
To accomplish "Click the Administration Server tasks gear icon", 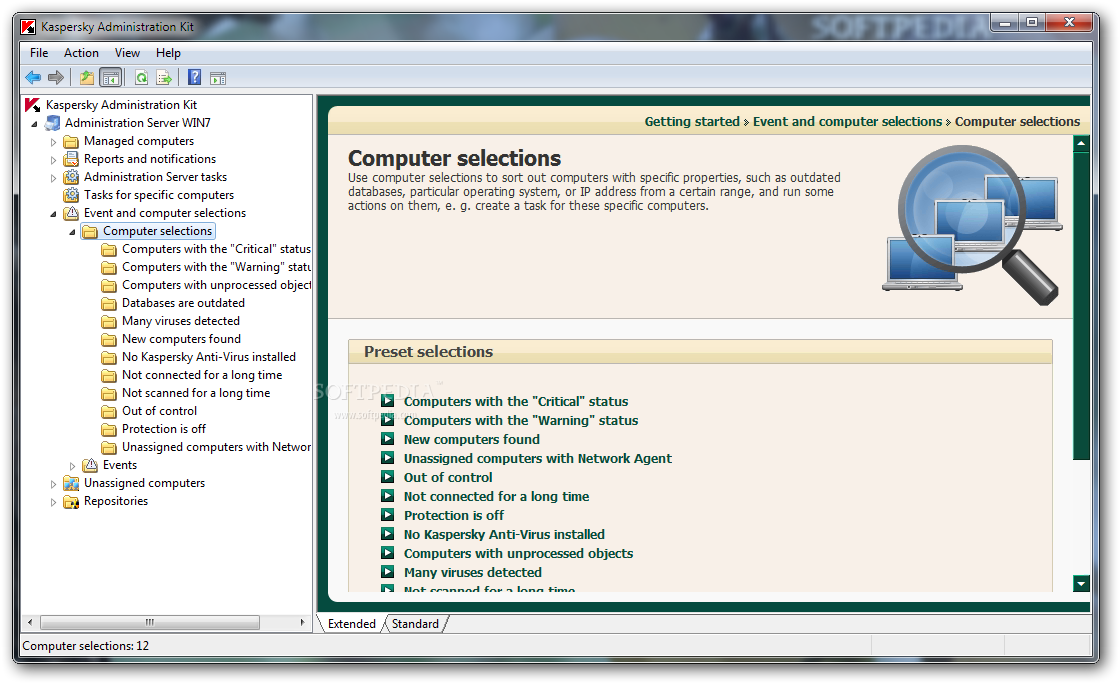I will pyautogui.click(x=71, y=176).
